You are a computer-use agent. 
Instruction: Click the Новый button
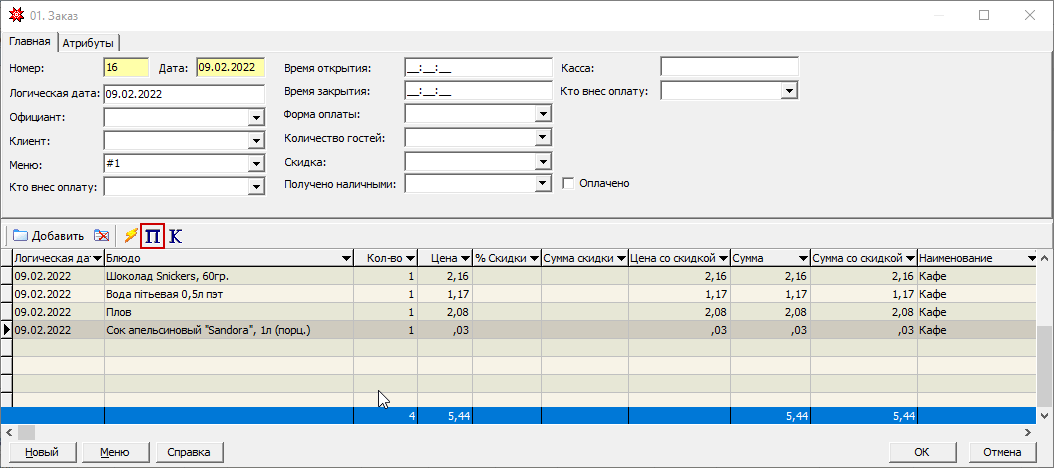pyautogui.click(x=41, y=452)
